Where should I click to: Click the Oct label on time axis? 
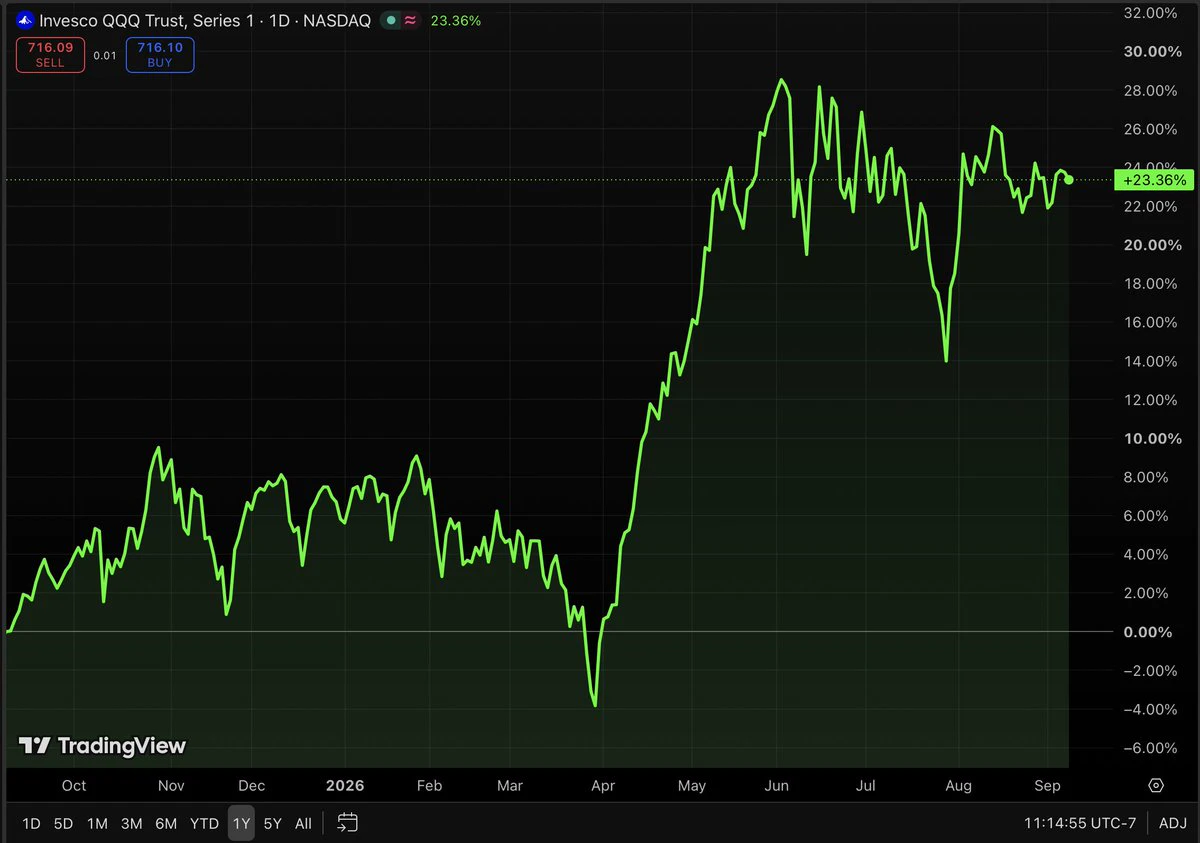point(74,785)
